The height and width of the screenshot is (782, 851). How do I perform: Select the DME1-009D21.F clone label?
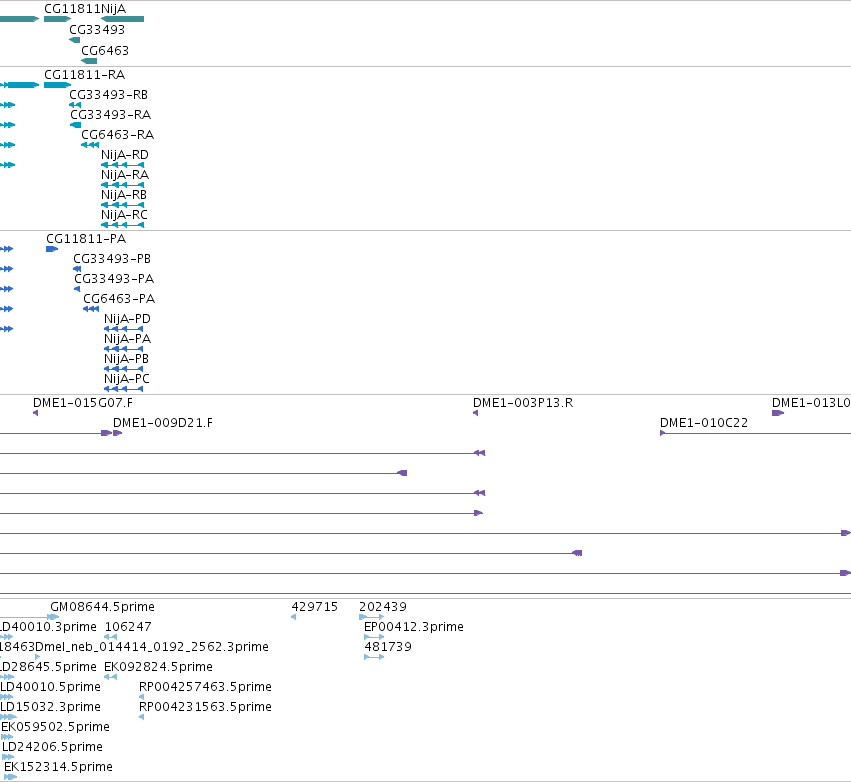[162, 423]
